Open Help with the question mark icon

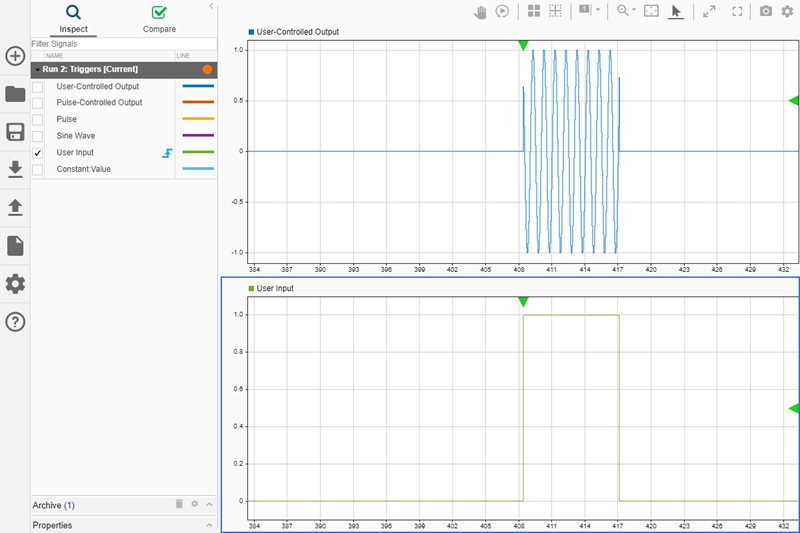(x=15, y=322)
